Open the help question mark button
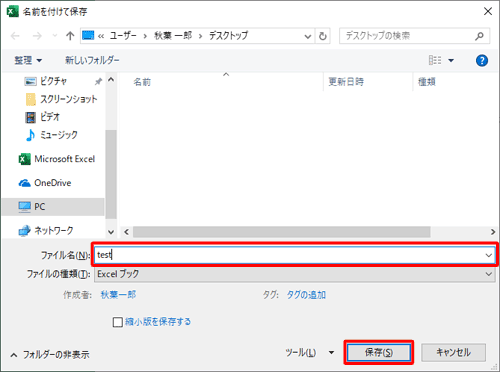Screen dimensions: 500x372 tap(482, 61)
